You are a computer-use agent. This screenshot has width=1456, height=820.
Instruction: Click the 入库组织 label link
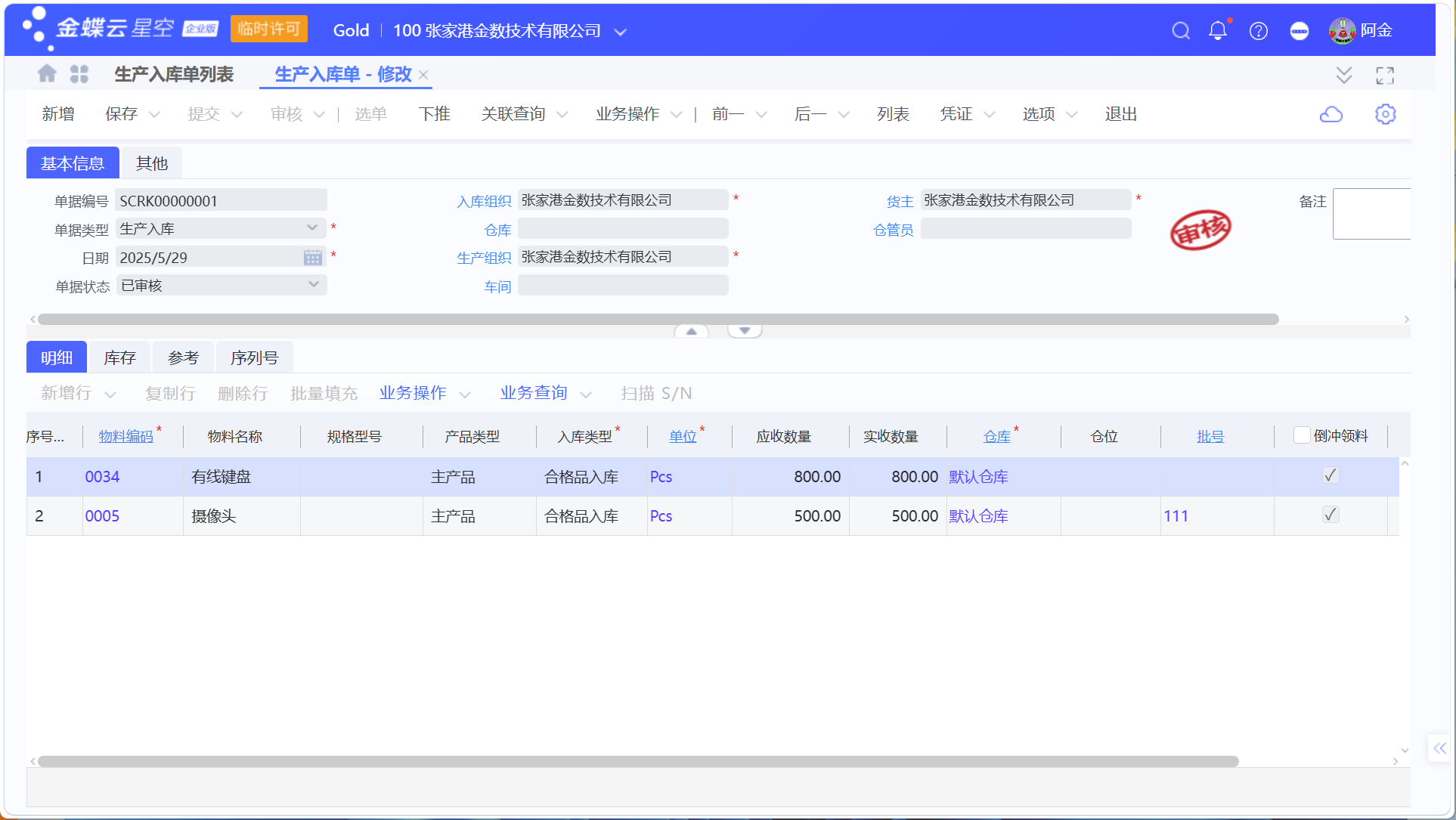484,201
